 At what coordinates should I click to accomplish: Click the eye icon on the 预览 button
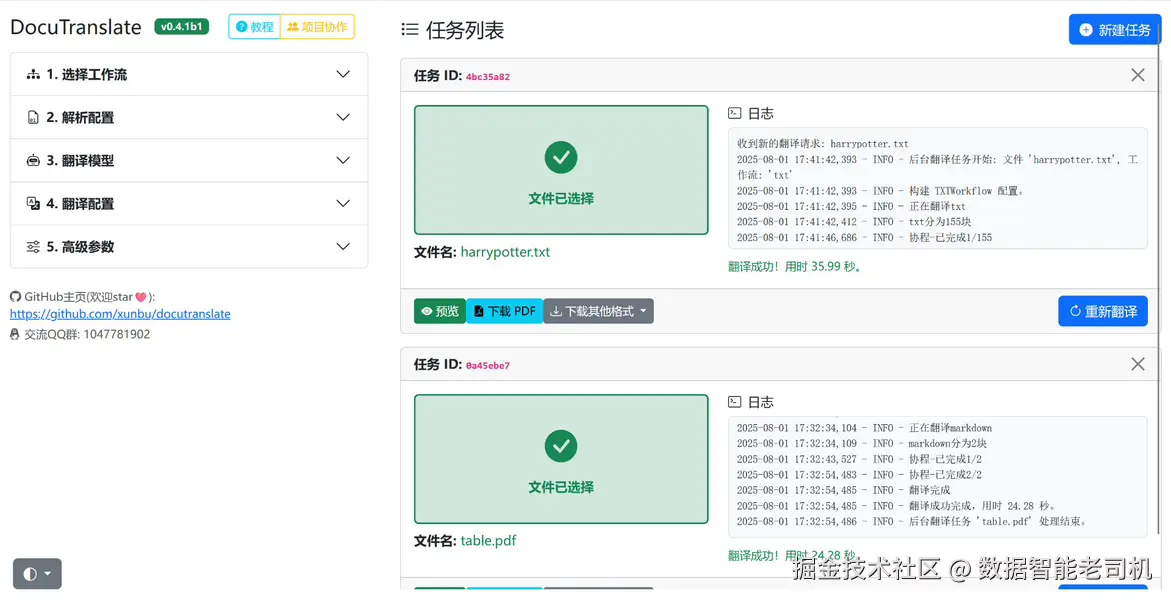point(425,311)
